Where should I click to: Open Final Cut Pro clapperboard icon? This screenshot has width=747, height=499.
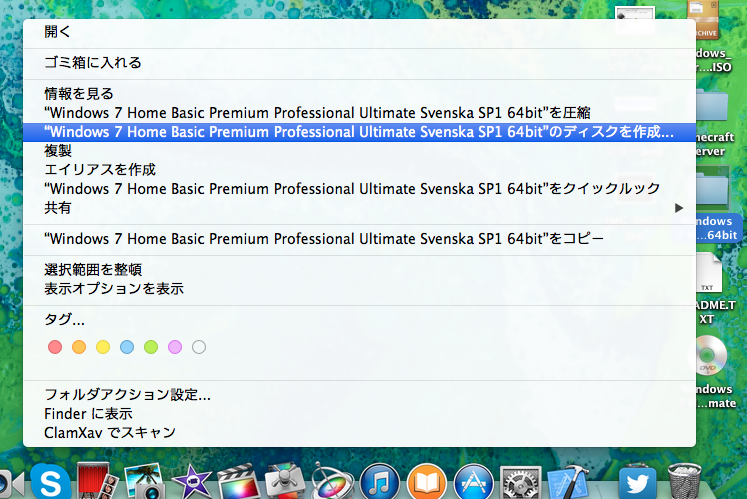(238, 481)
